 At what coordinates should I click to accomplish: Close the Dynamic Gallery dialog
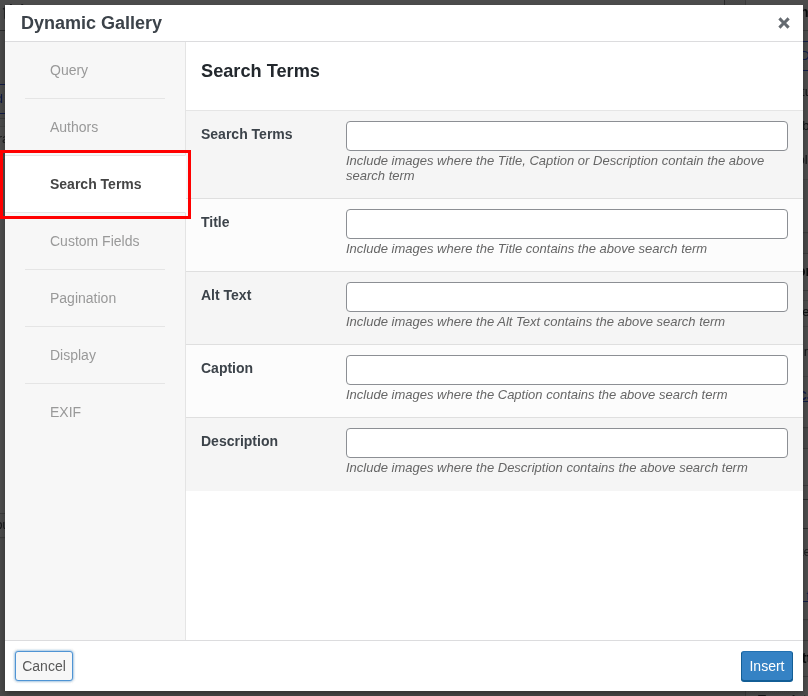(784, 23)
